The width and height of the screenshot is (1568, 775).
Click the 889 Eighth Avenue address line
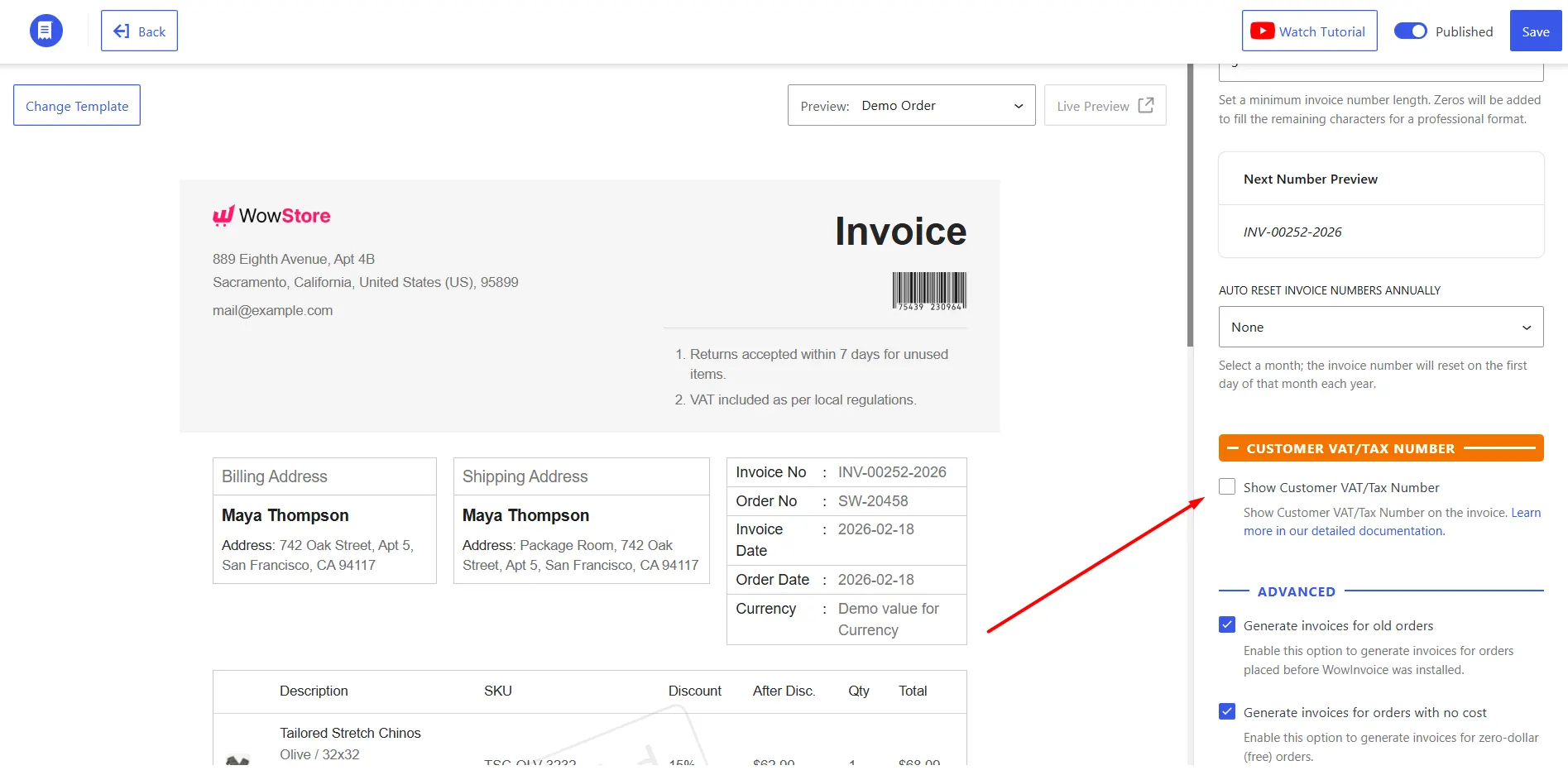click(x=294, y=259)
